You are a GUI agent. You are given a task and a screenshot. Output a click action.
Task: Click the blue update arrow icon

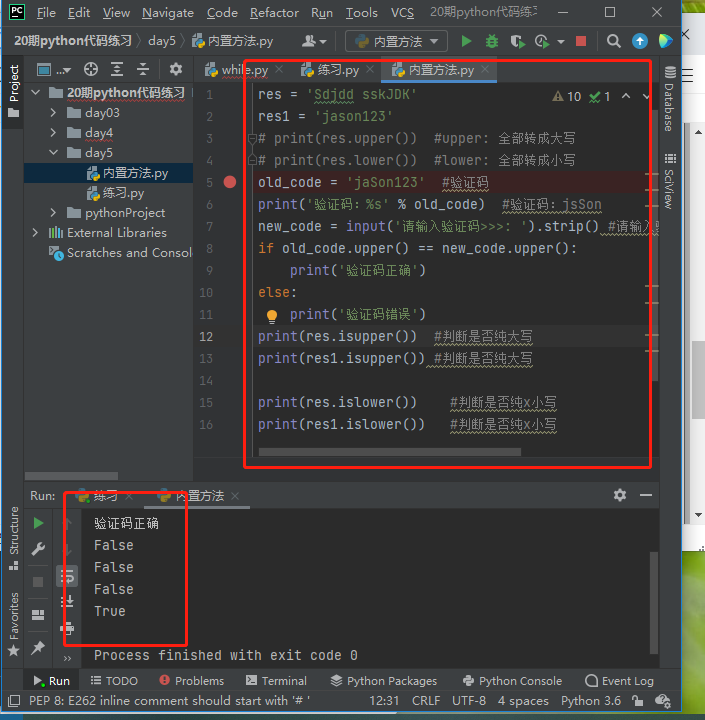click(x=639, y=41)
